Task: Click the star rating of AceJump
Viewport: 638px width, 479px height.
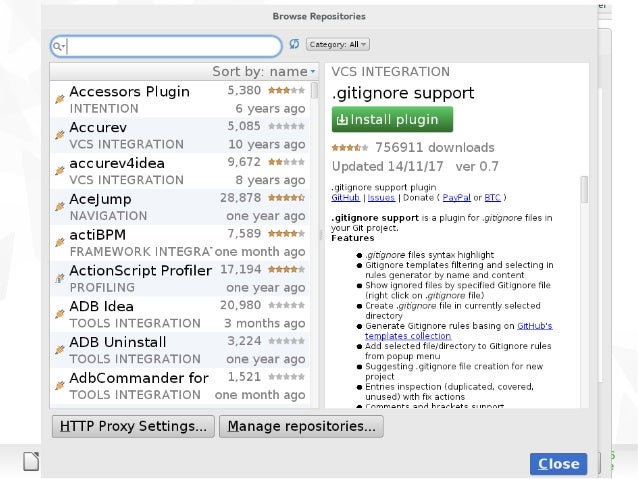Action: tap(286, 198)
